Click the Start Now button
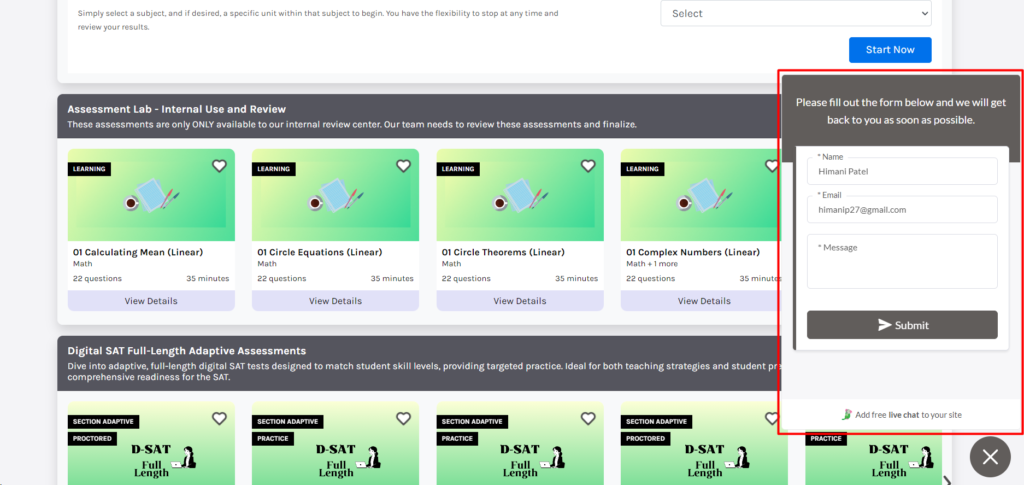1024x485 pixels. [x=889, y=50]
